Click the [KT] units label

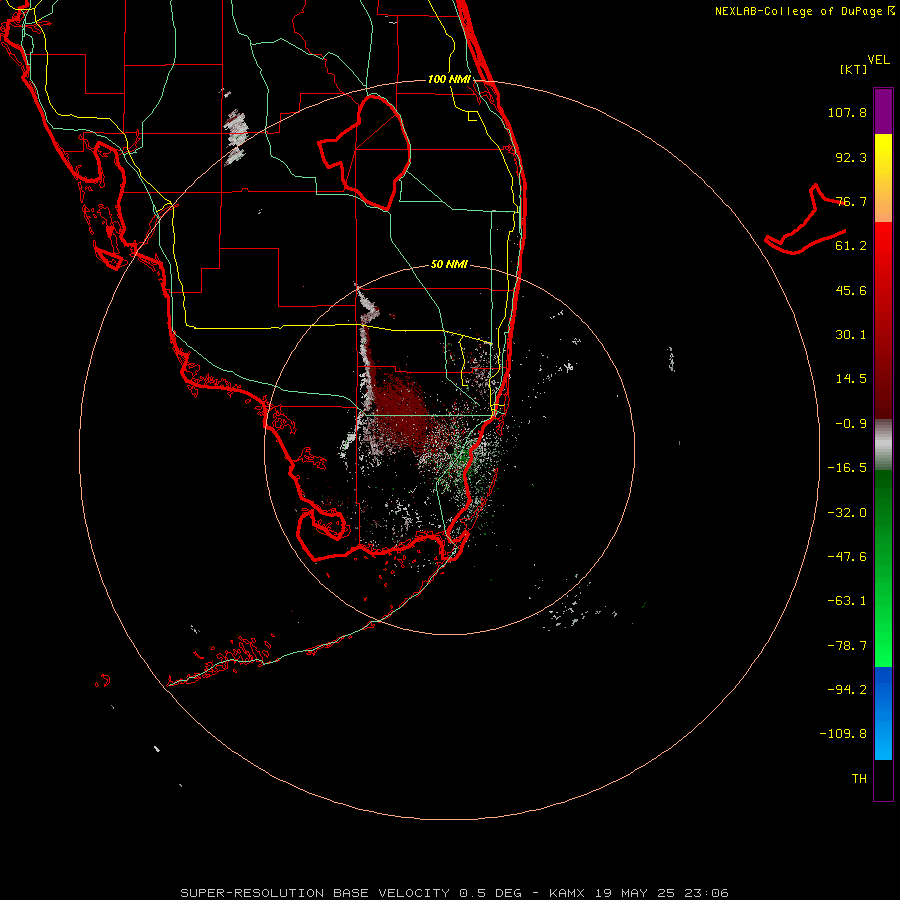(854, 69)
